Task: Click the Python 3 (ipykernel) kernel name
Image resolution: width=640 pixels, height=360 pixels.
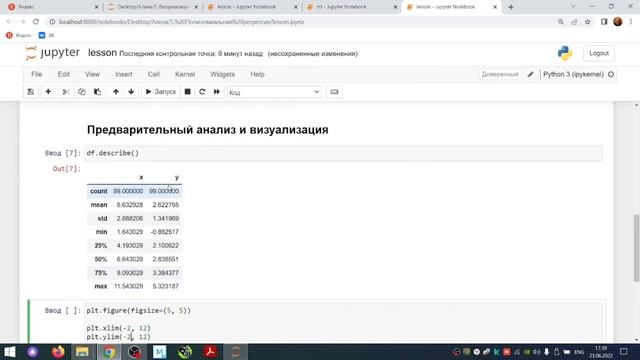Action: [573, 74]
